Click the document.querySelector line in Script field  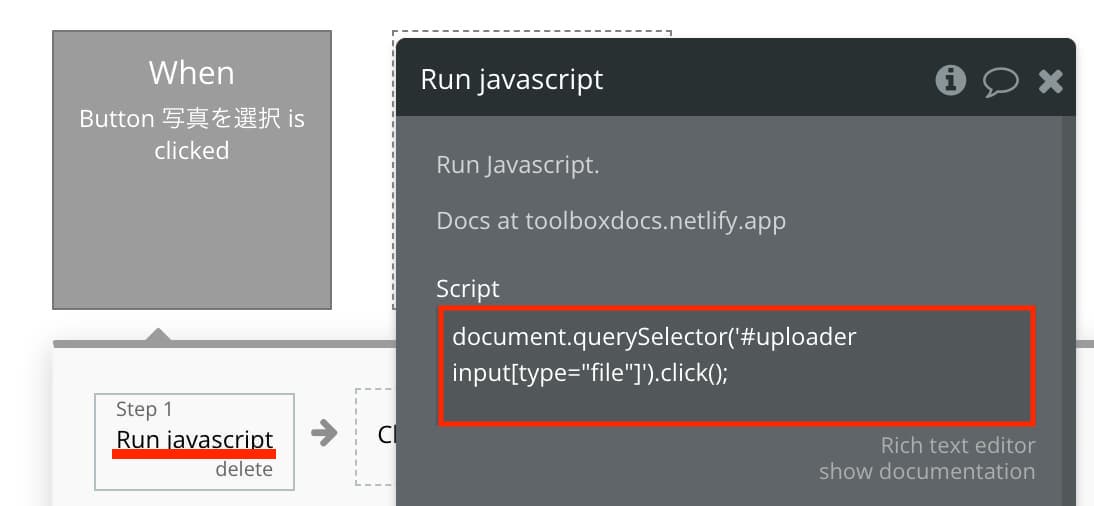pos(654,337)
